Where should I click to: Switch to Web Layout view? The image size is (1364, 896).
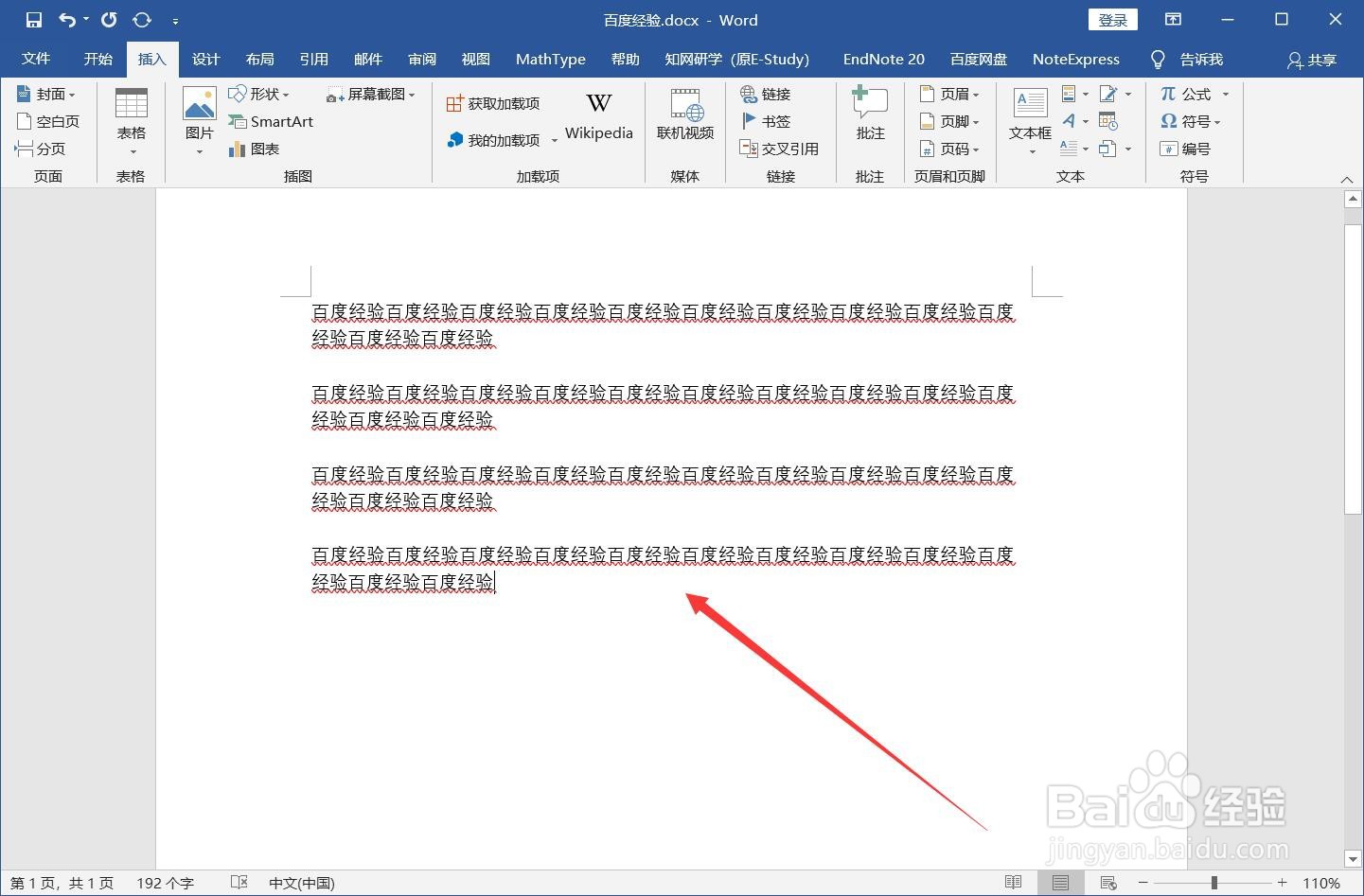coord(1107,882)
